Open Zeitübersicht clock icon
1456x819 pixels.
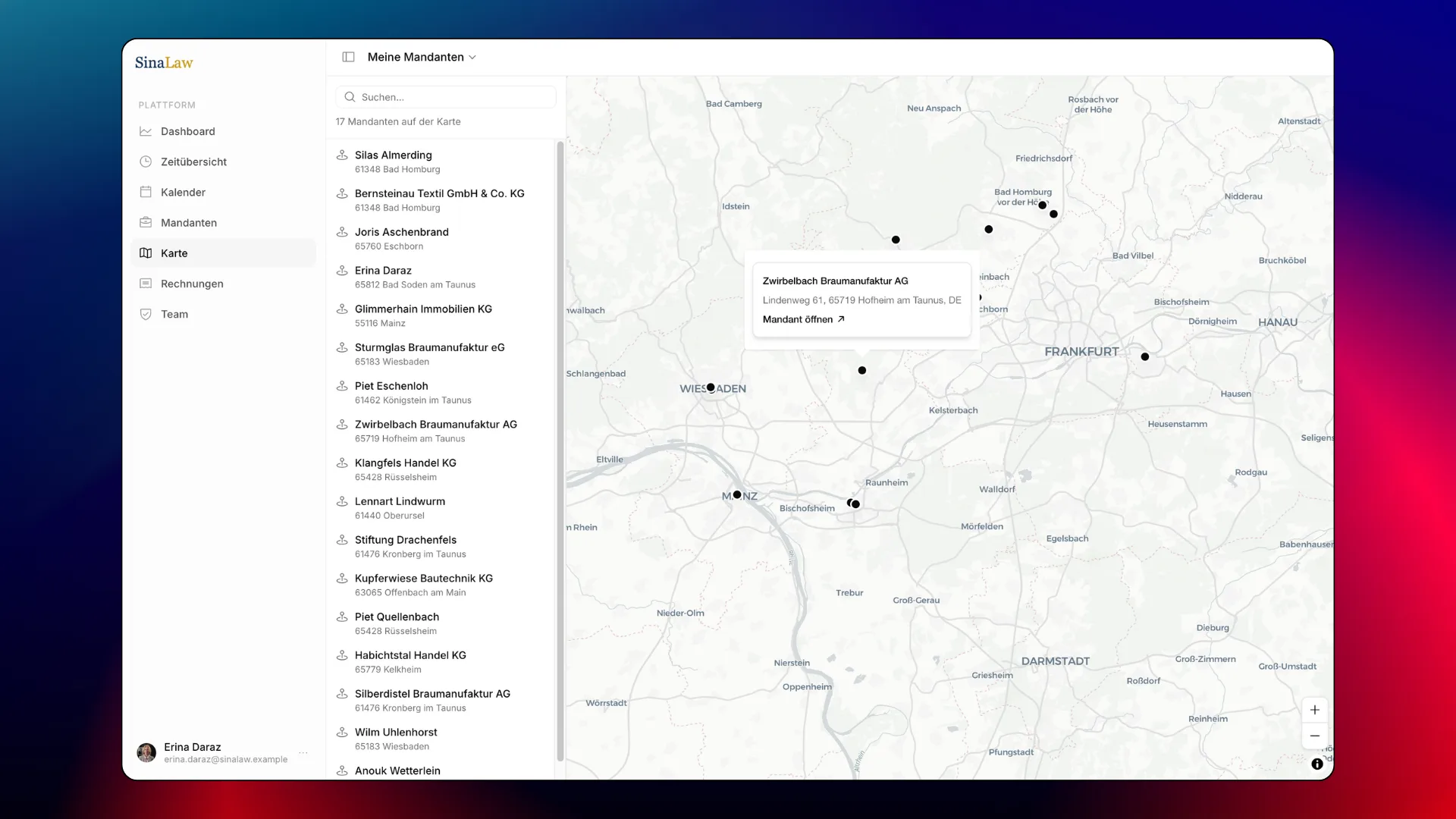click(146, 162)
